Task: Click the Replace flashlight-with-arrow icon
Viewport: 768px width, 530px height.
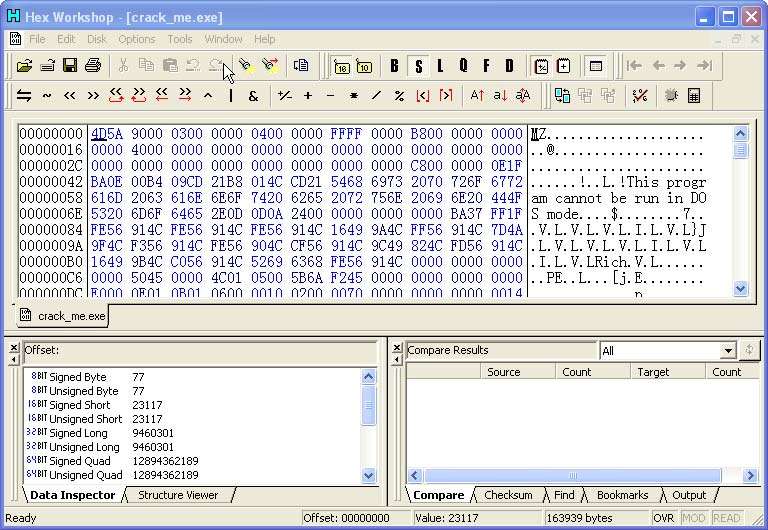Action: [x=270, y=66]
